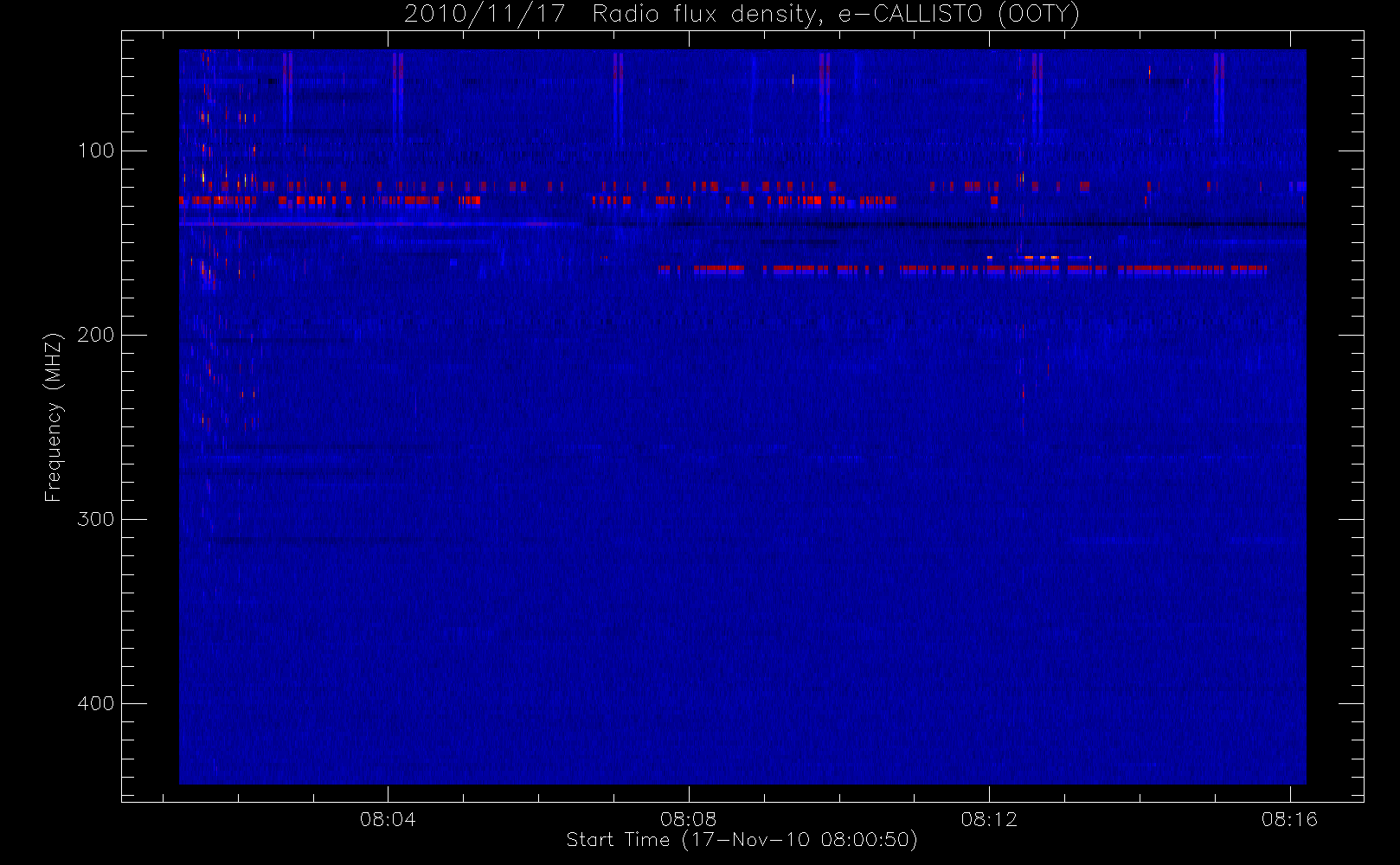Click the plot title '2010/11/17 Radio flux density, e-CALLISTO (OOTY)'
Viewport: 1400px width, 865px height.
pyautogui.click(x=742, y=14)
